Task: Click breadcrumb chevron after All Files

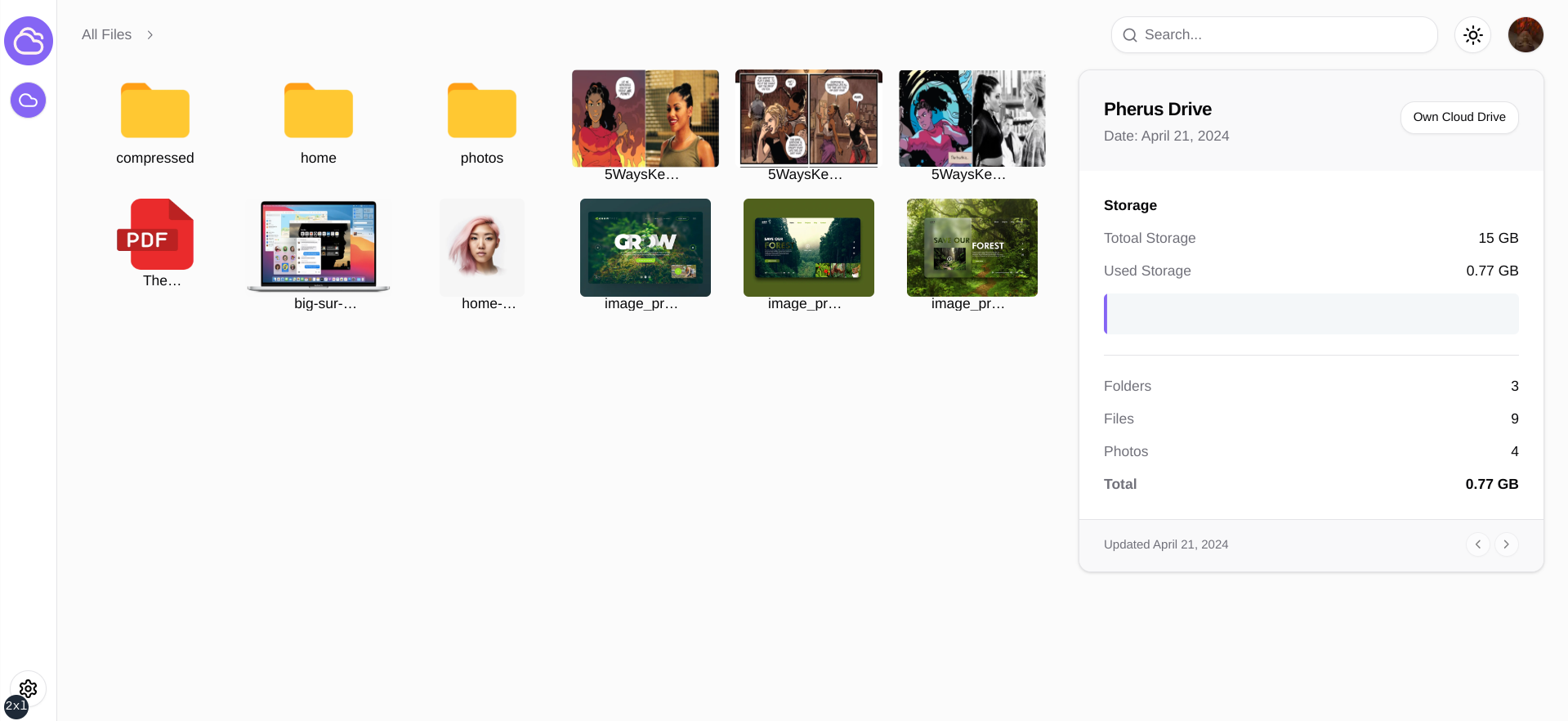Action: pyautogui.click(x=150, y=35)
